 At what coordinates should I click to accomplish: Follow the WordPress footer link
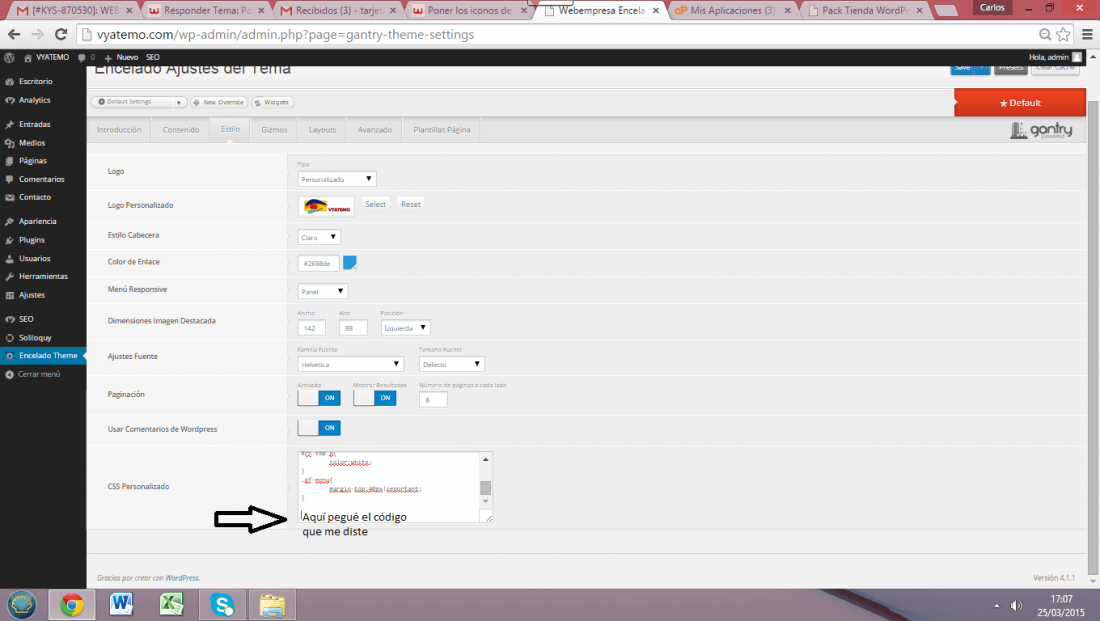point(182,578)
